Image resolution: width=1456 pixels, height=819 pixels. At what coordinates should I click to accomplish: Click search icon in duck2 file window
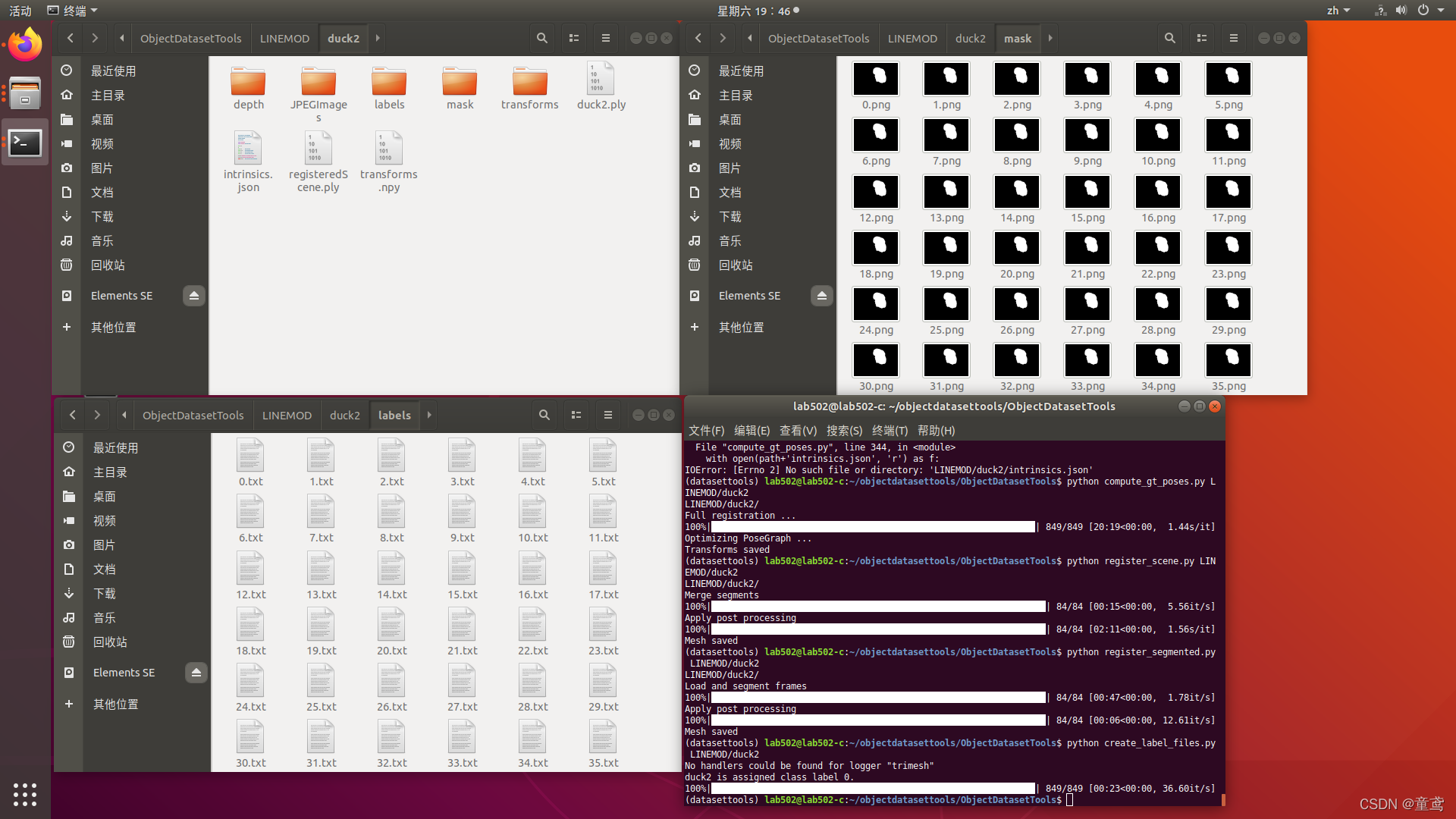541,38
